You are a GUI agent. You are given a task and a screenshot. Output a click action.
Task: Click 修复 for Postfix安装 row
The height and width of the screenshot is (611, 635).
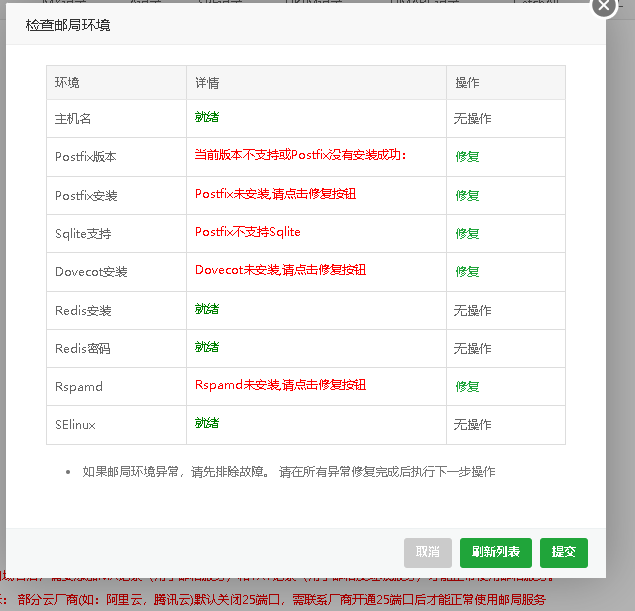467,196
